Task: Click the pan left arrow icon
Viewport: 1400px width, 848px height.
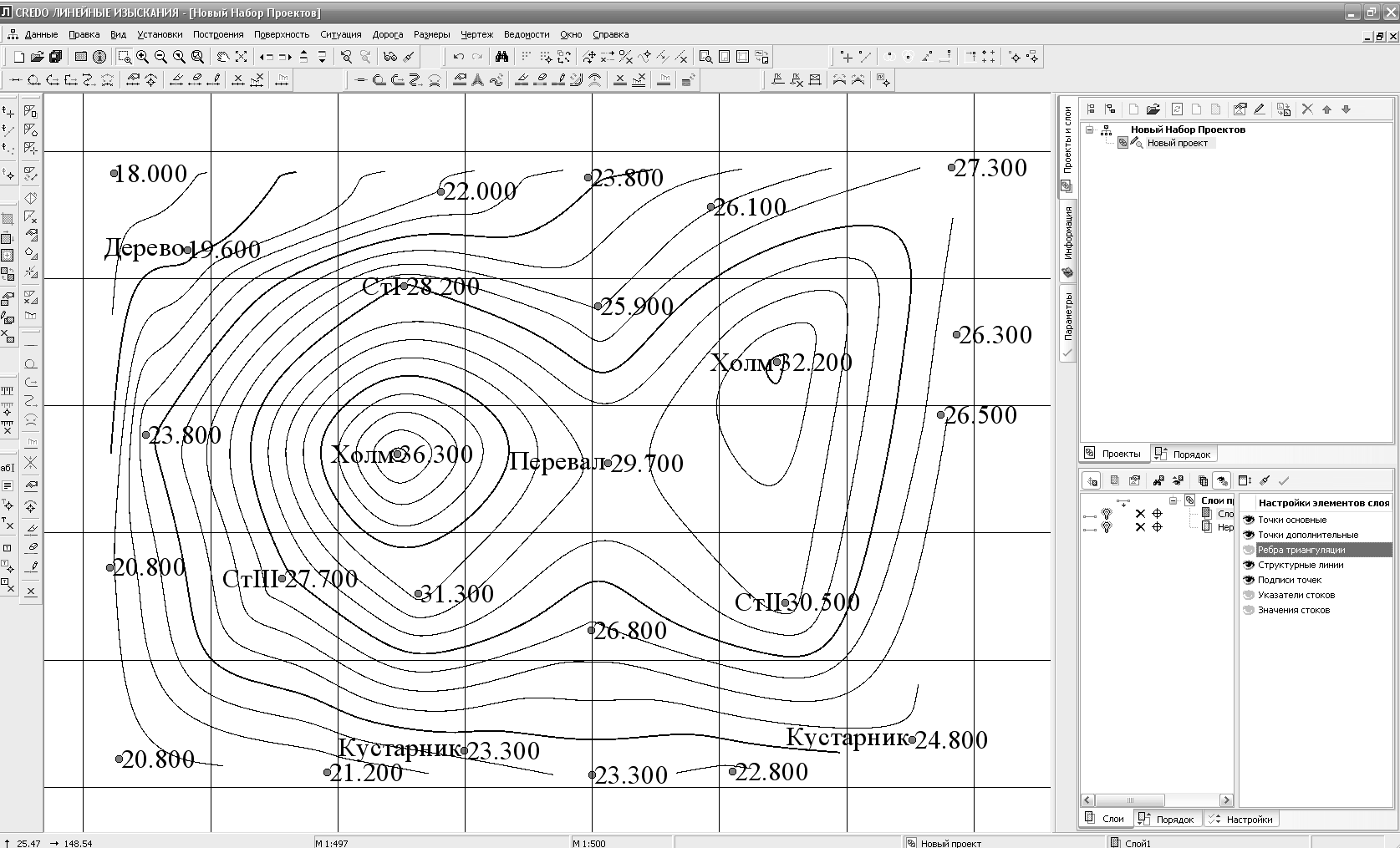Action: [x=267, y=57]
